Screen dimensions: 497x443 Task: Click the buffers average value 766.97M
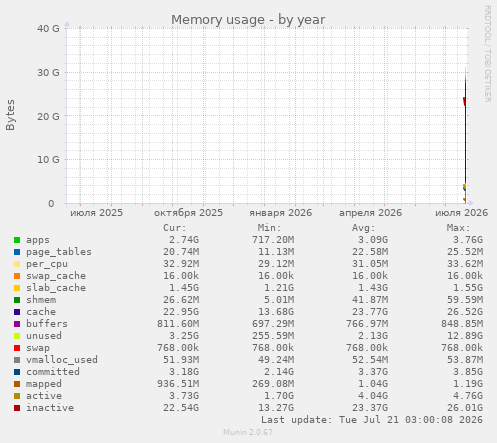367,324
